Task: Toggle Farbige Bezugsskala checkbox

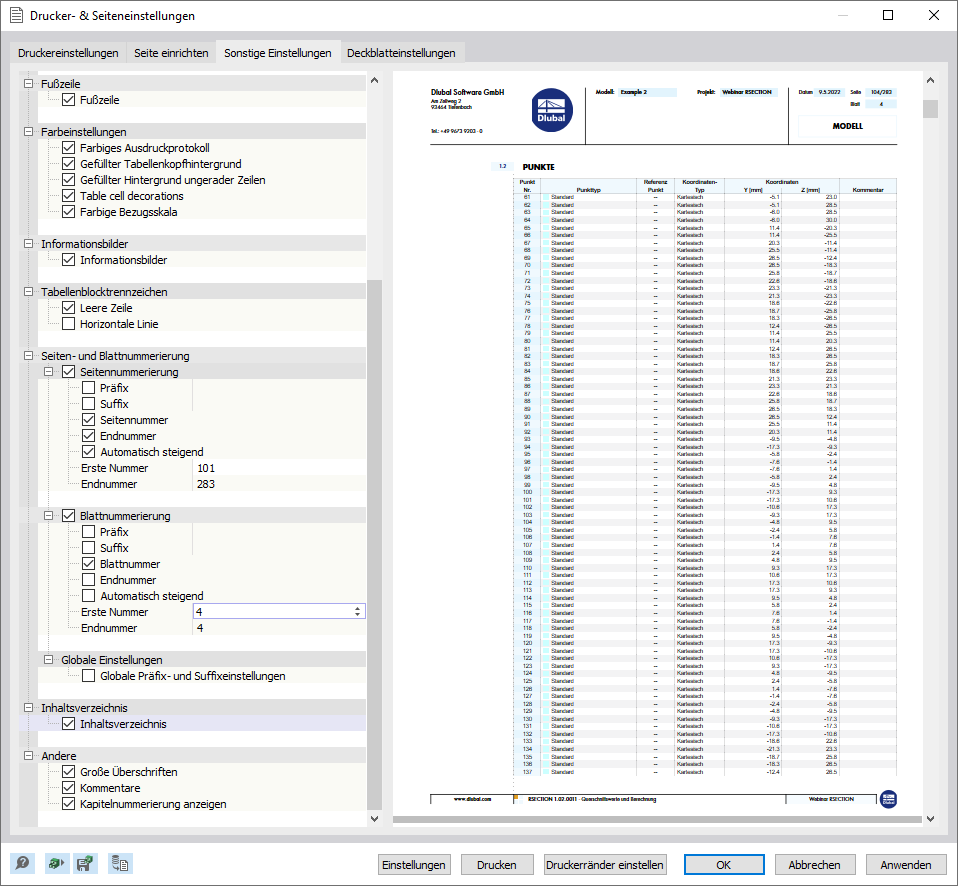Action: [68, 212]
